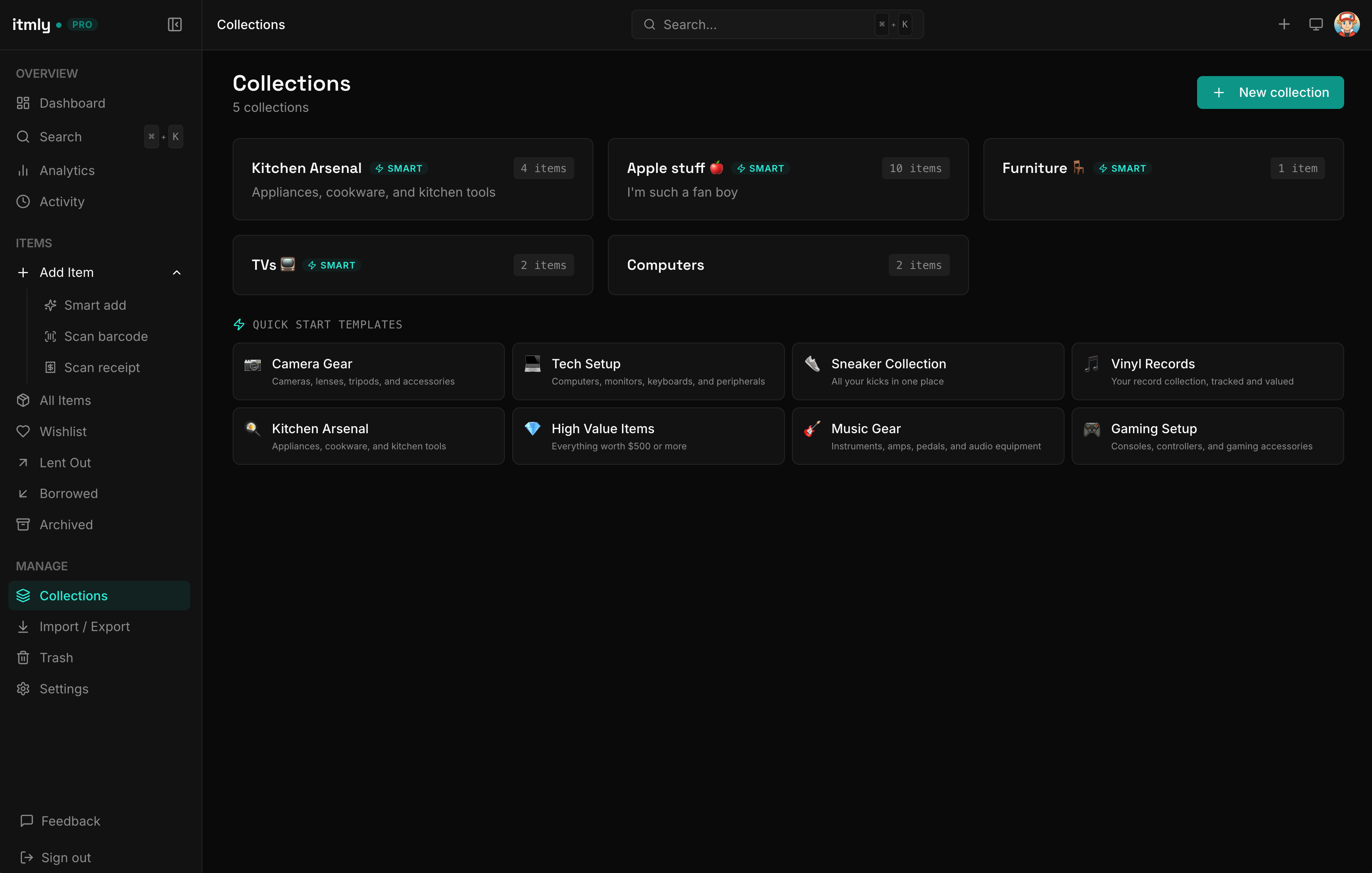Screen dimensions: 1372x873
Task: Open Smart add option
Action: tap(95, 305)
